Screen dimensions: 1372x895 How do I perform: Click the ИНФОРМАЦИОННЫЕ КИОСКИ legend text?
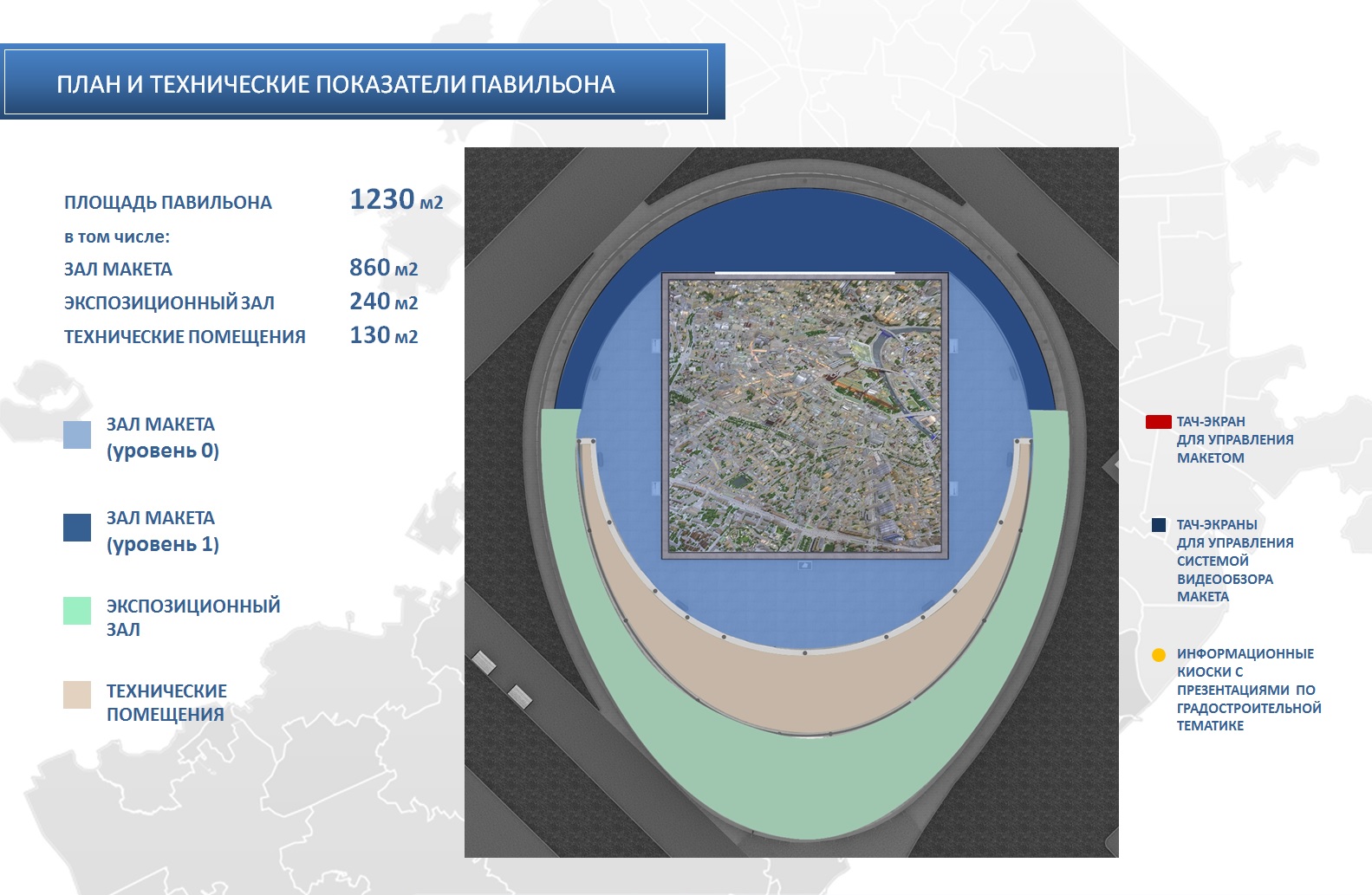[x=1248, y=690]
